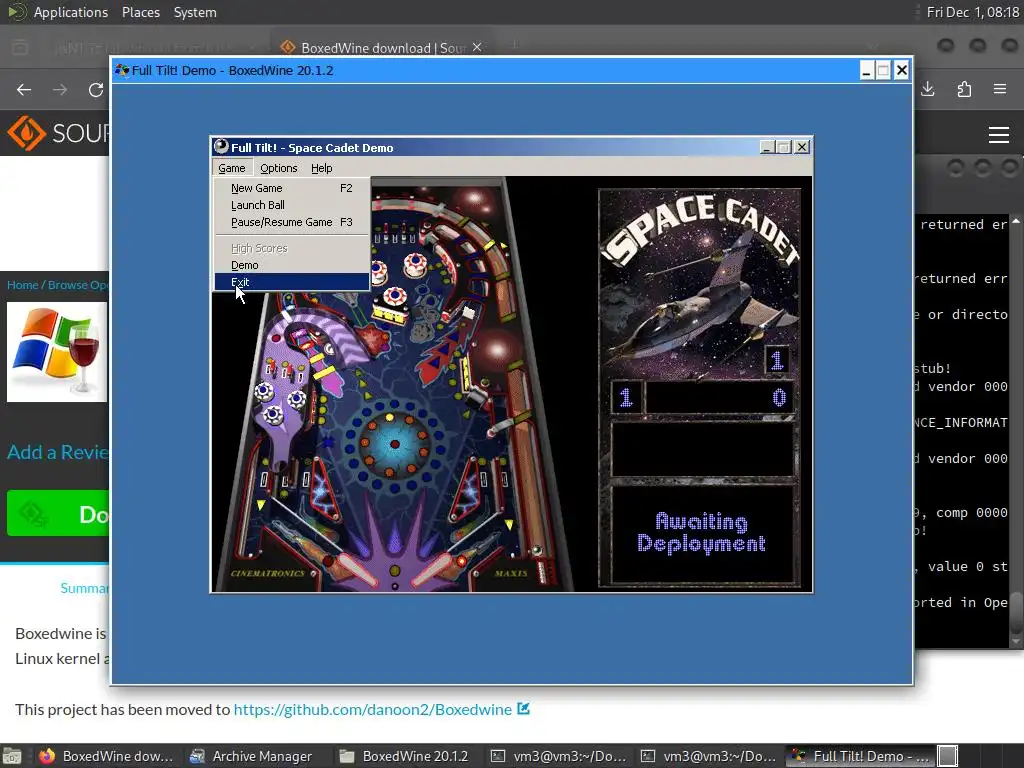
Task: Close the BoxedWine download browser tab
Action: tap(477, 47)
